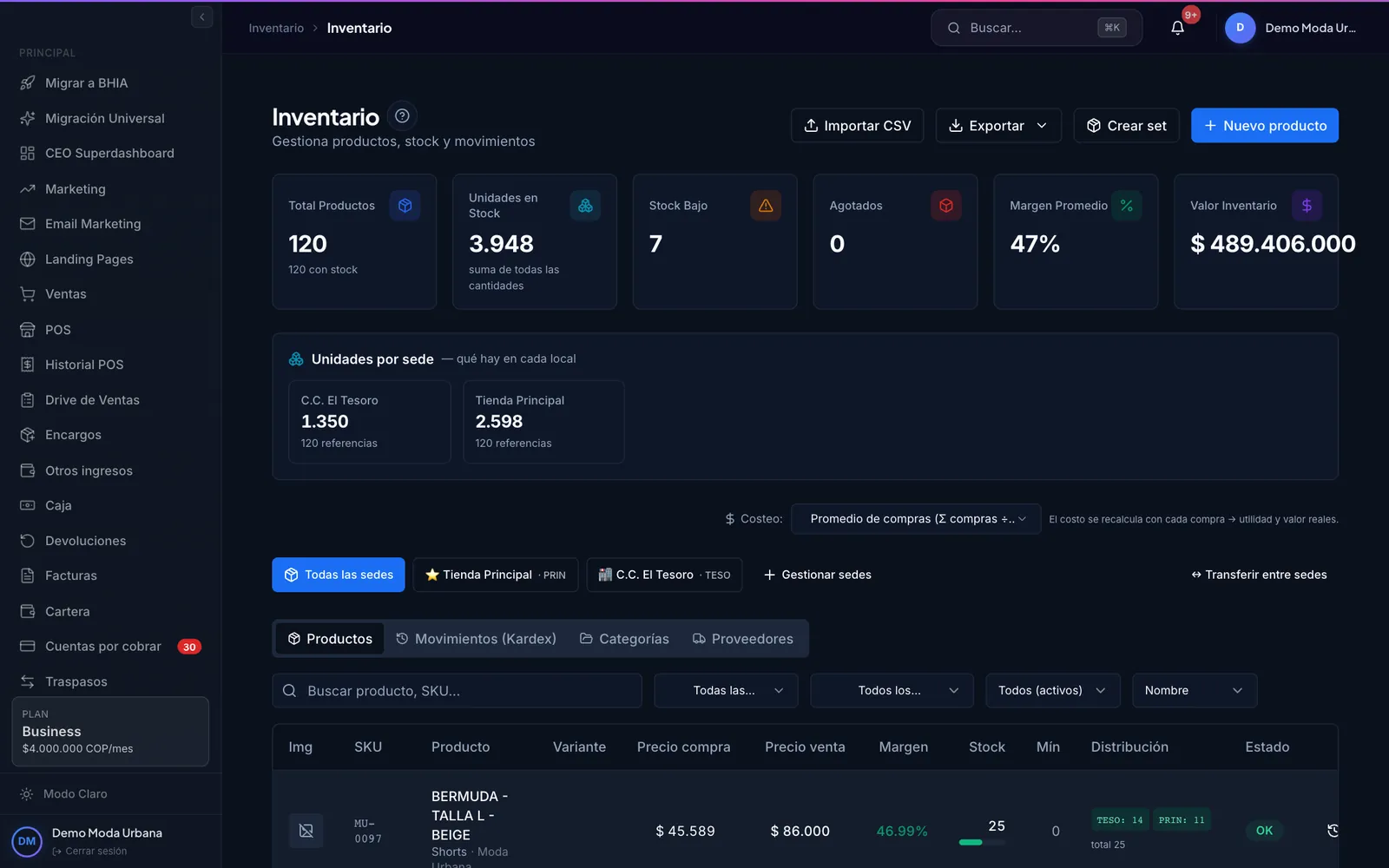Click the DM avatar at sidebar bottom
The width and height of the screenshot is (1389, 868).
pyautogui.click(x=27, y=841)
